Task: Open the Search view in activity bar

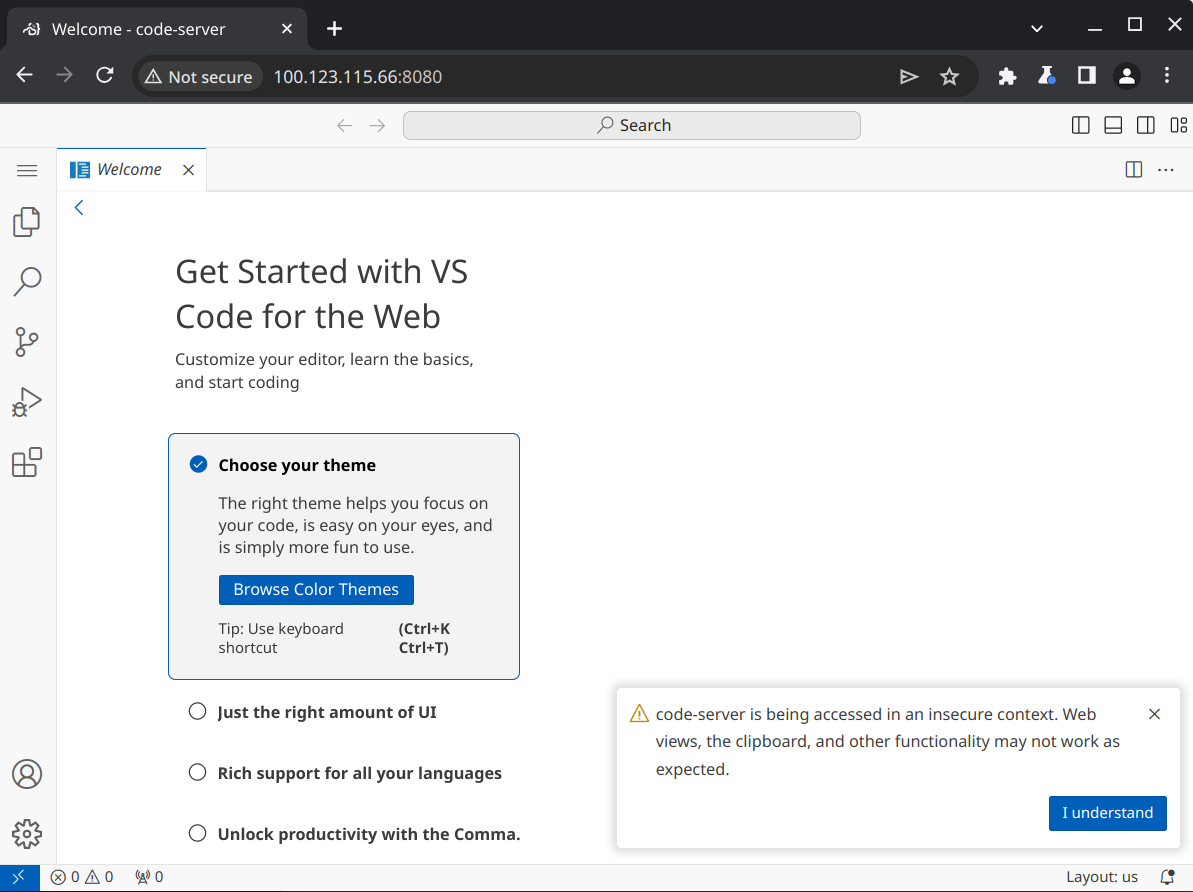Action: (27, 282)
